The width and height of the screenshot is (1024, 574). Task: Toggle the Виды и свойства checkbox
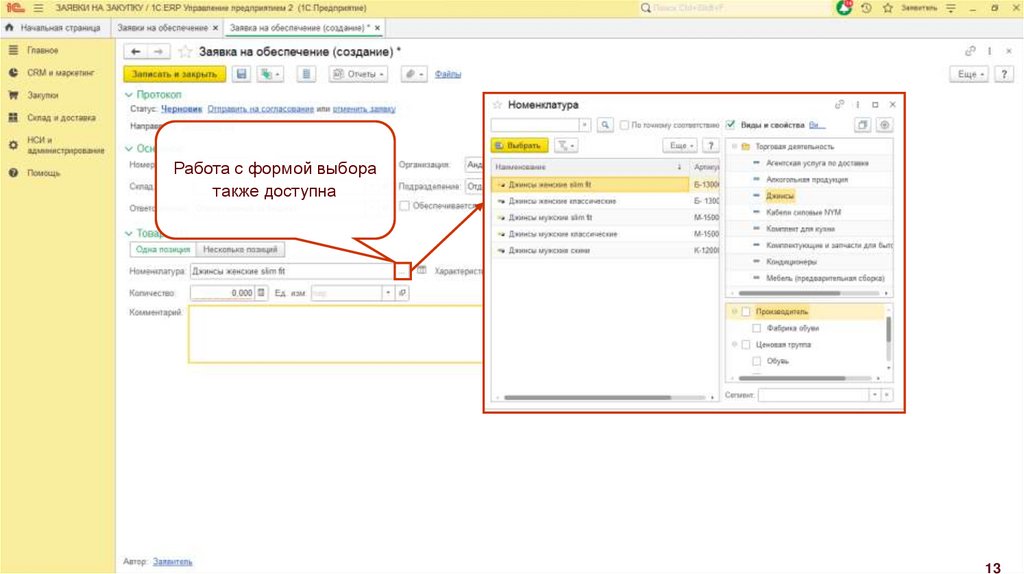731,125
